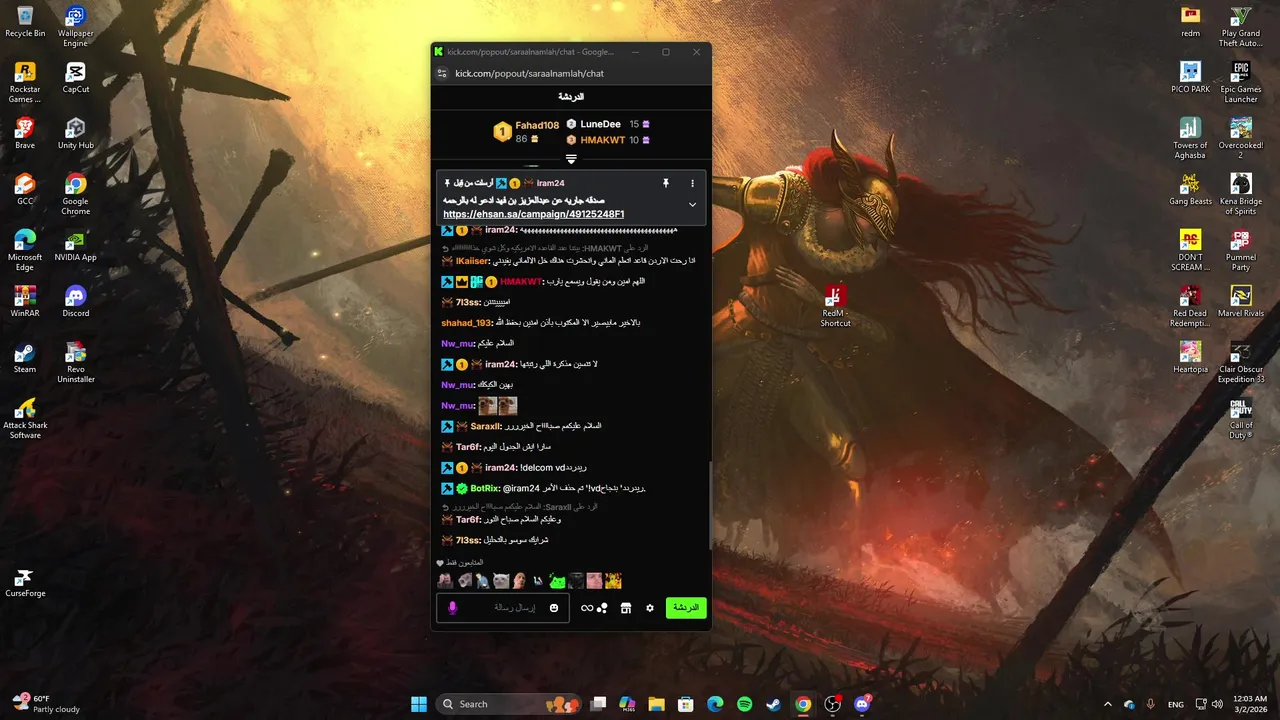1280x720 pixels.
Task: Click the infinity points icon in chat
Action: 587,608
